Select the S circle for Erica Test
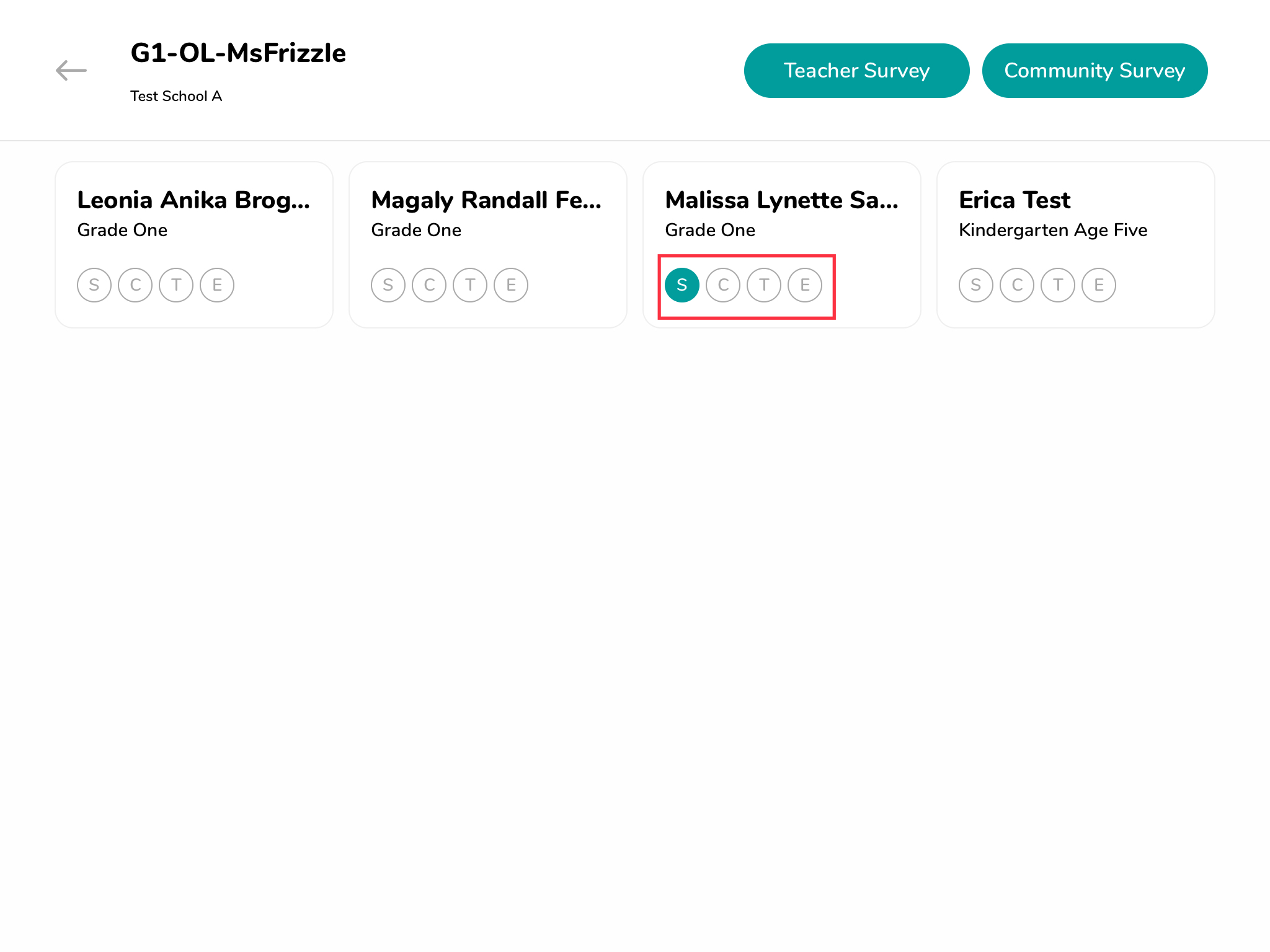Image resolution: width=1270 pixels, height=952 pixels. point(976,285)
